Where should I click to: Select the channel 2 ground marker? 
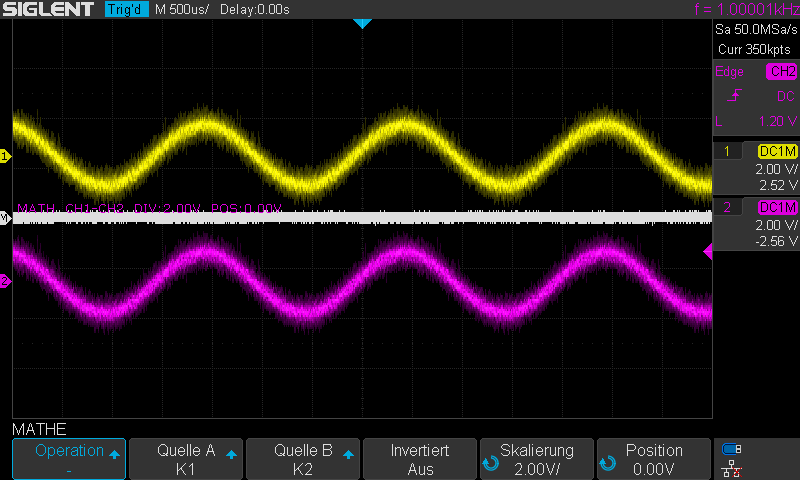[x=5, y=281]
